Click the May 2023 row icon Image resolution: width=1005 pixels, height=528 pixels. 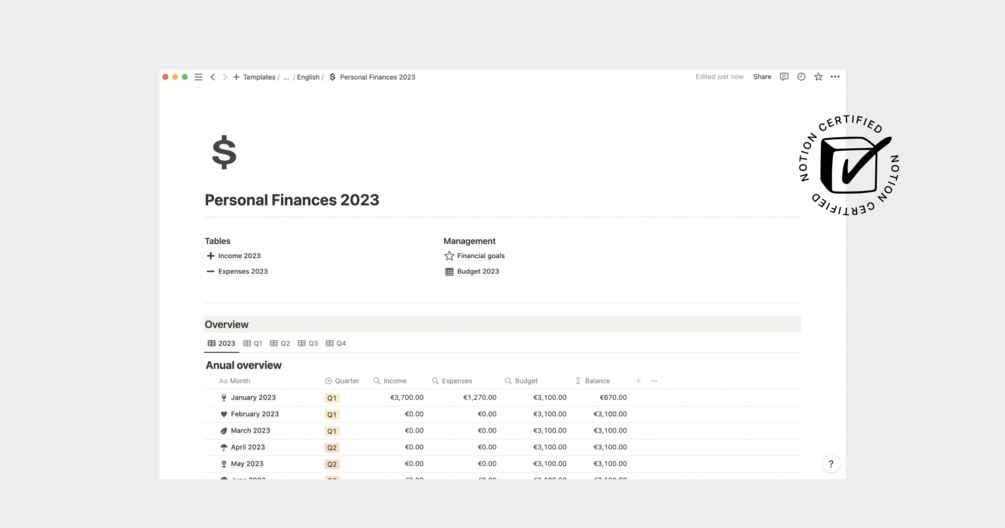point(224,464)
